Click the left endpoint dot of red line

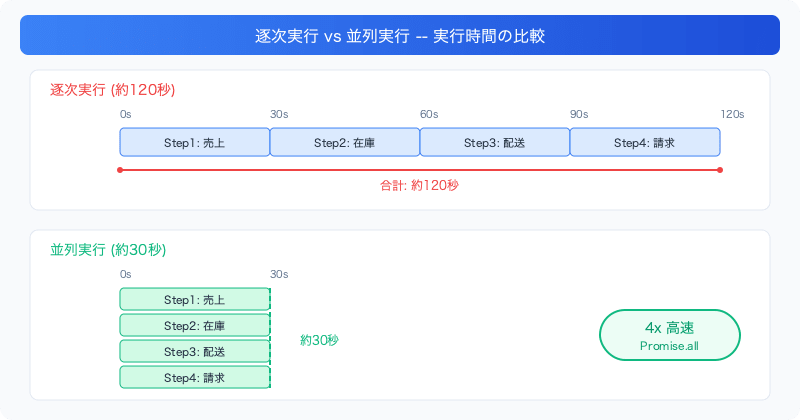click(120, 170)
